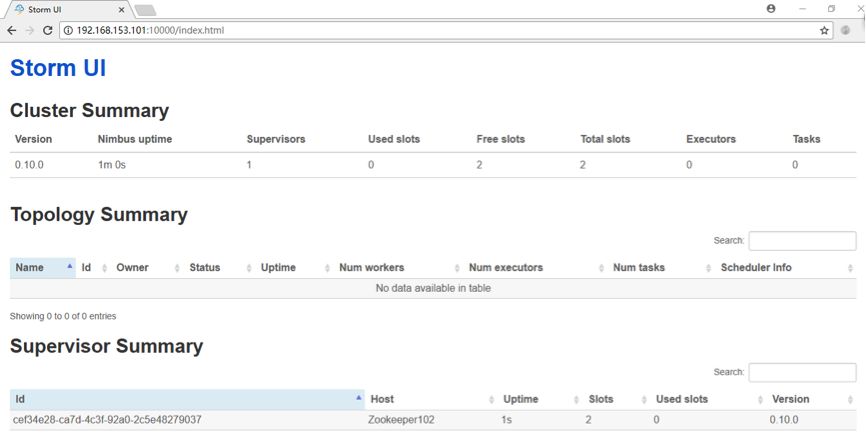This screenshot has width=866, height=437.
Task: Sort topology table by Num workers
Action: [398, 267]
